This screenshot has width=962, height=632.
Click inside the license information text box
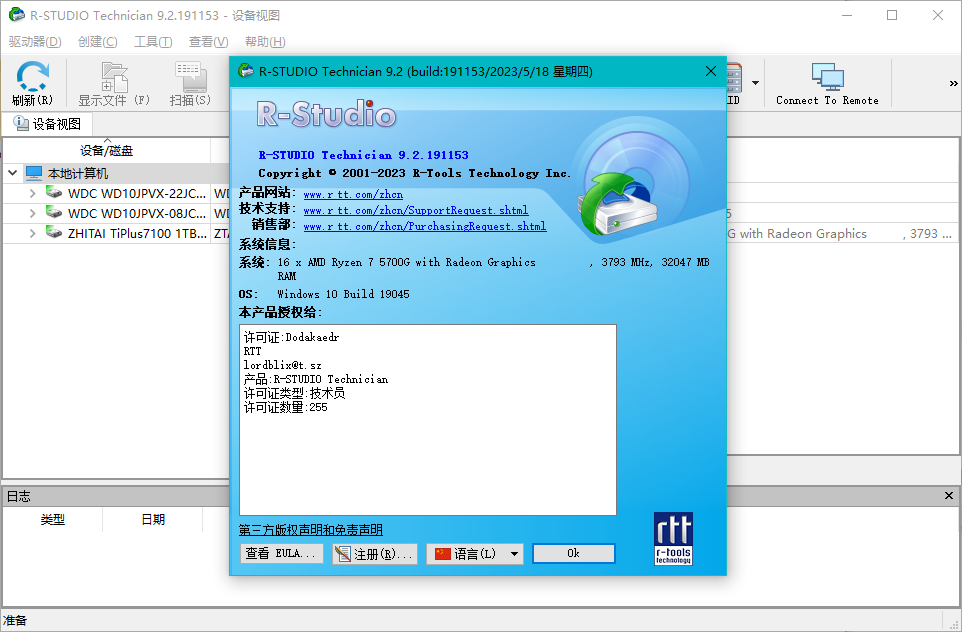click(428, 420)
